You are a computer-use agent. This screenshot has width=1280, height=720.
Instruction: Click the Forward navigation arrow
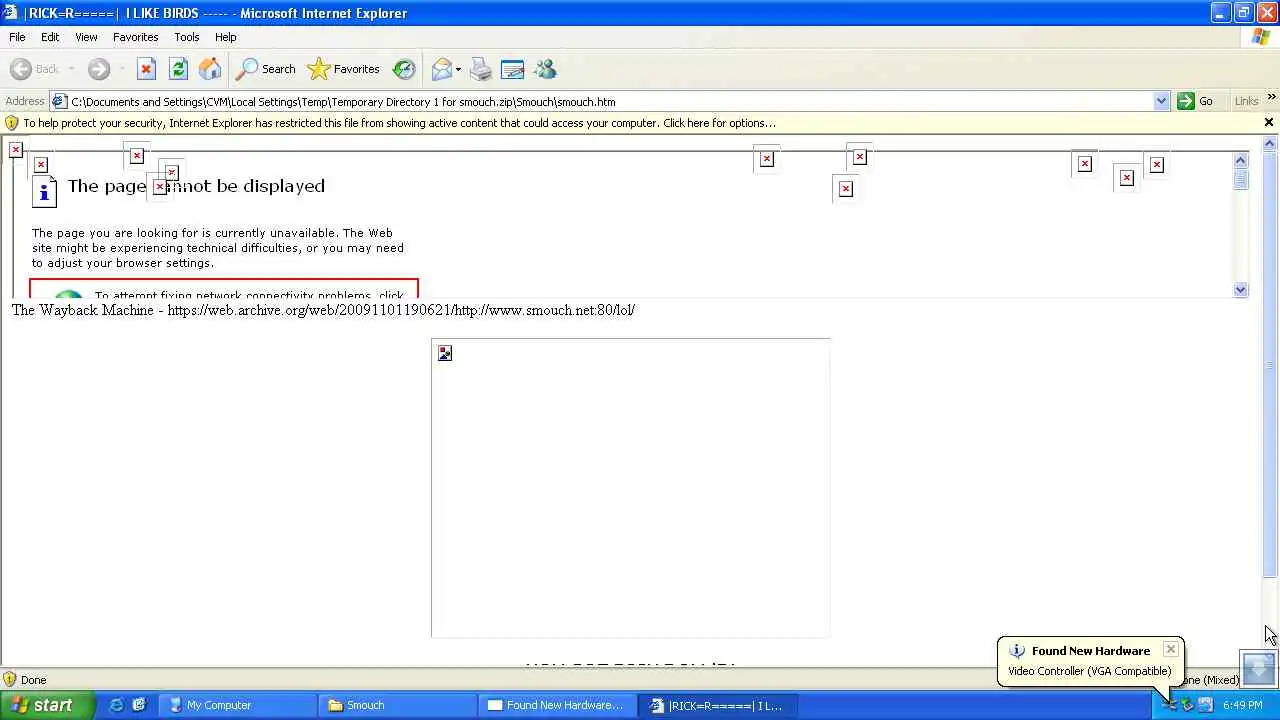(x=98, y=69)
